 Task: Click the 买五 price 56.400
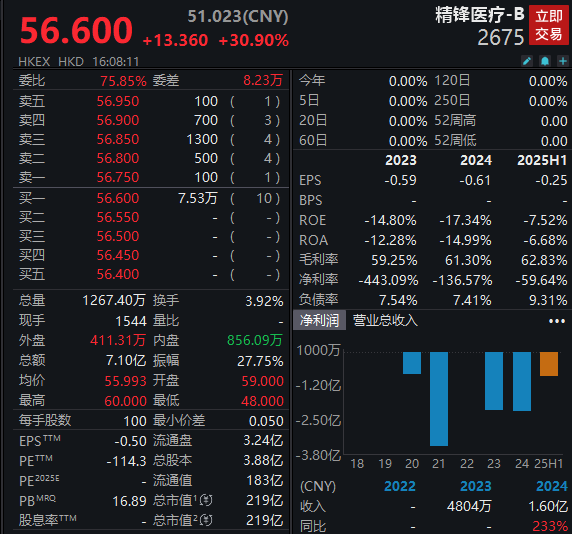pyautogui.click(x=118, y=274)
